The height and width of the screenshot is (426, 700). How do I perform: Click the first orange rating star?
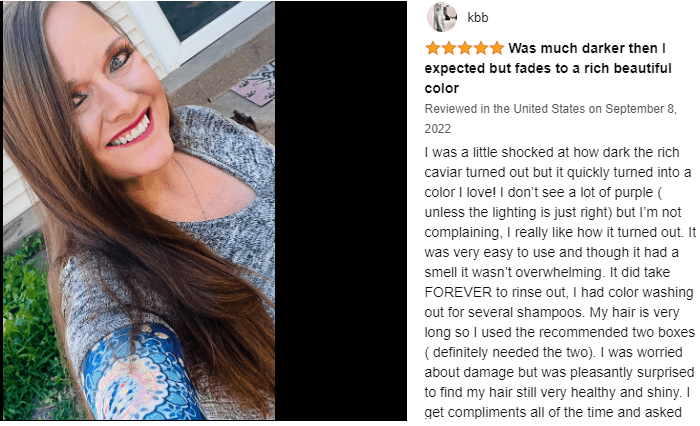433,48
